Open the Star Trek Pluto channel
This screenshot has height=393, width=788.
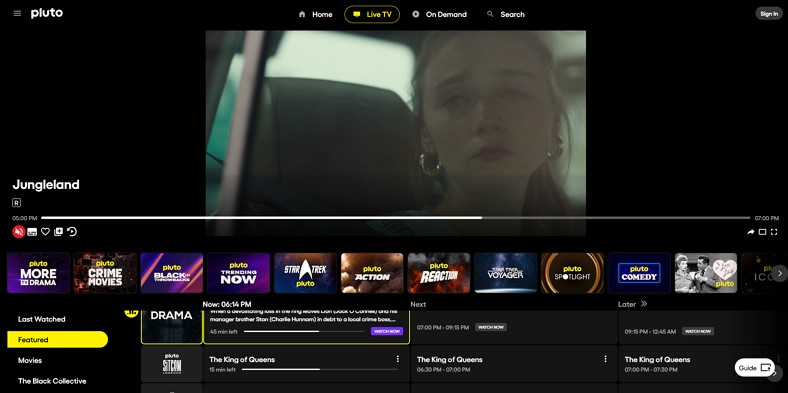tap(306, 273)
